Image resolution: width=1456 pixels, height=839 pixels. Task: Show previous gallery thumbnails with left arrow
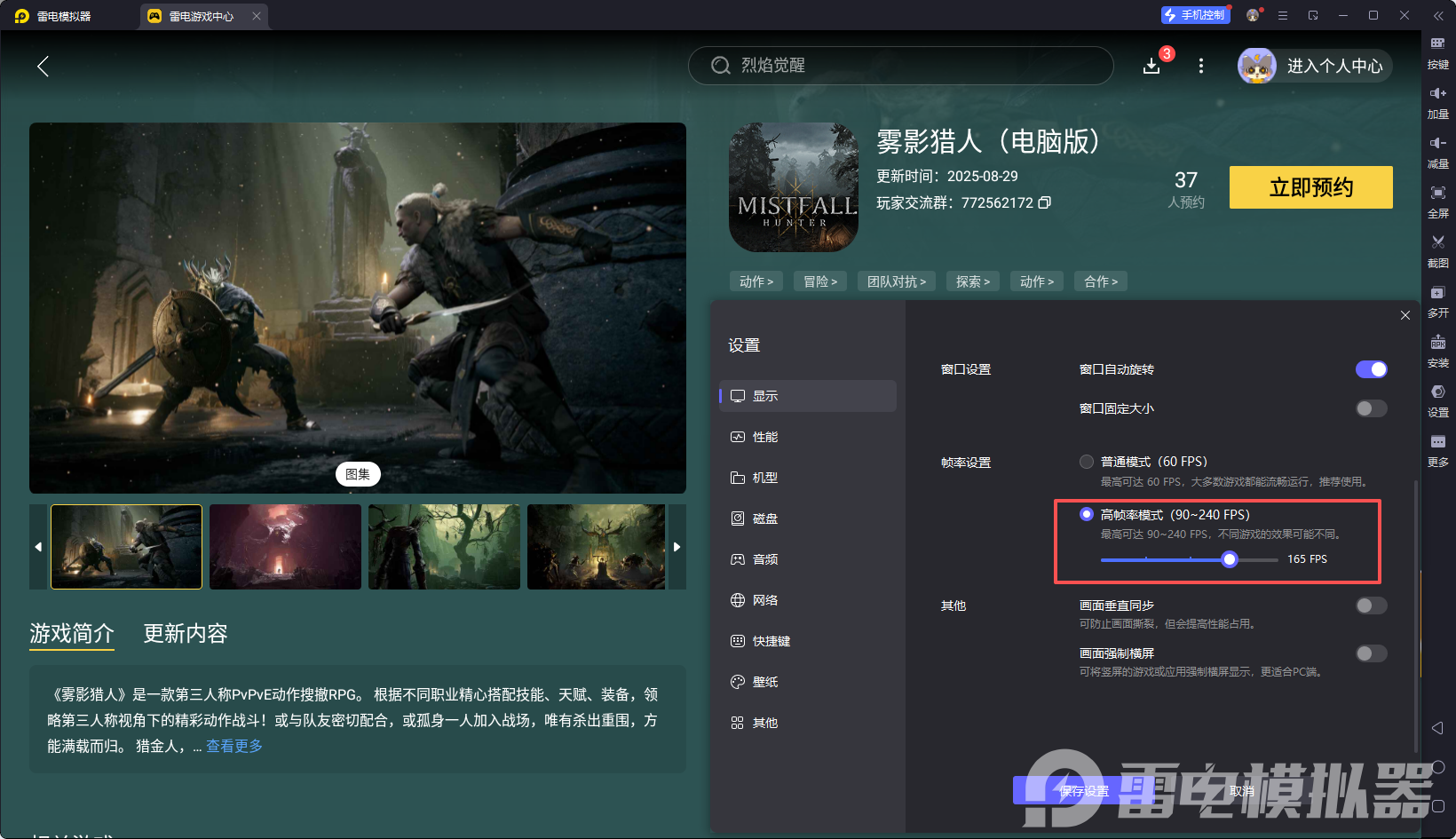[38, 547]
